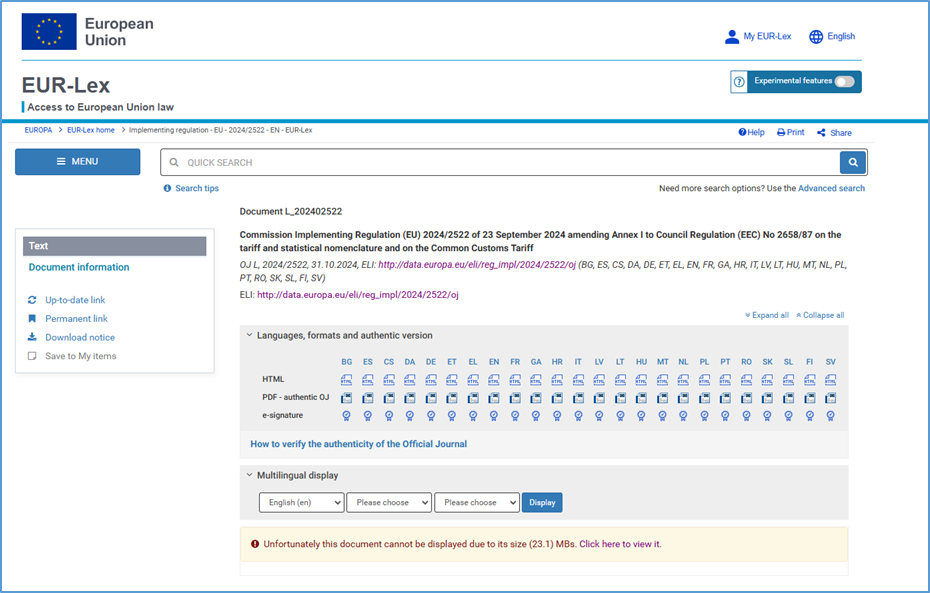This screenshot has height=593, width=930.
Task: Open the Advanced search link
Action: click(831, 188)
